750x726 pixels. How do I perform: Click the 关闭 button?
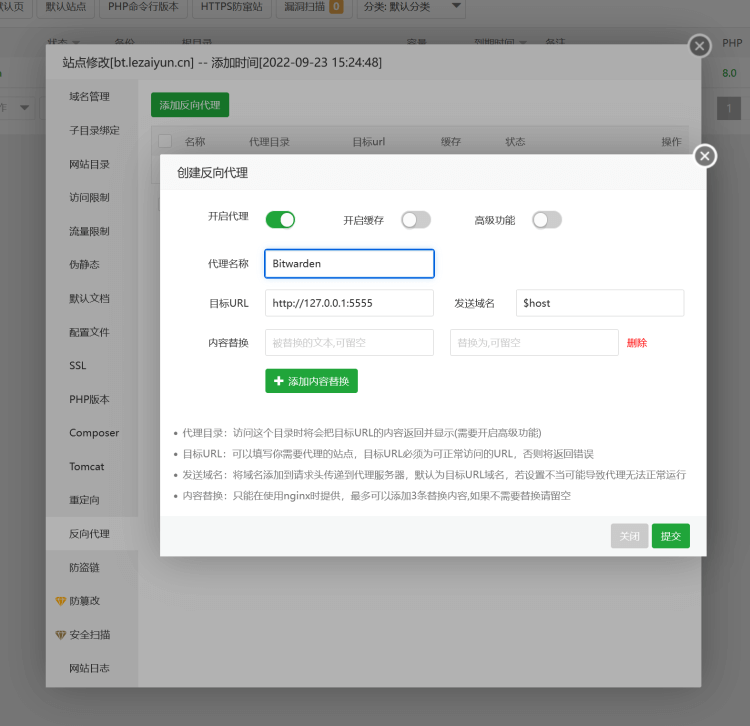[629, 536]
